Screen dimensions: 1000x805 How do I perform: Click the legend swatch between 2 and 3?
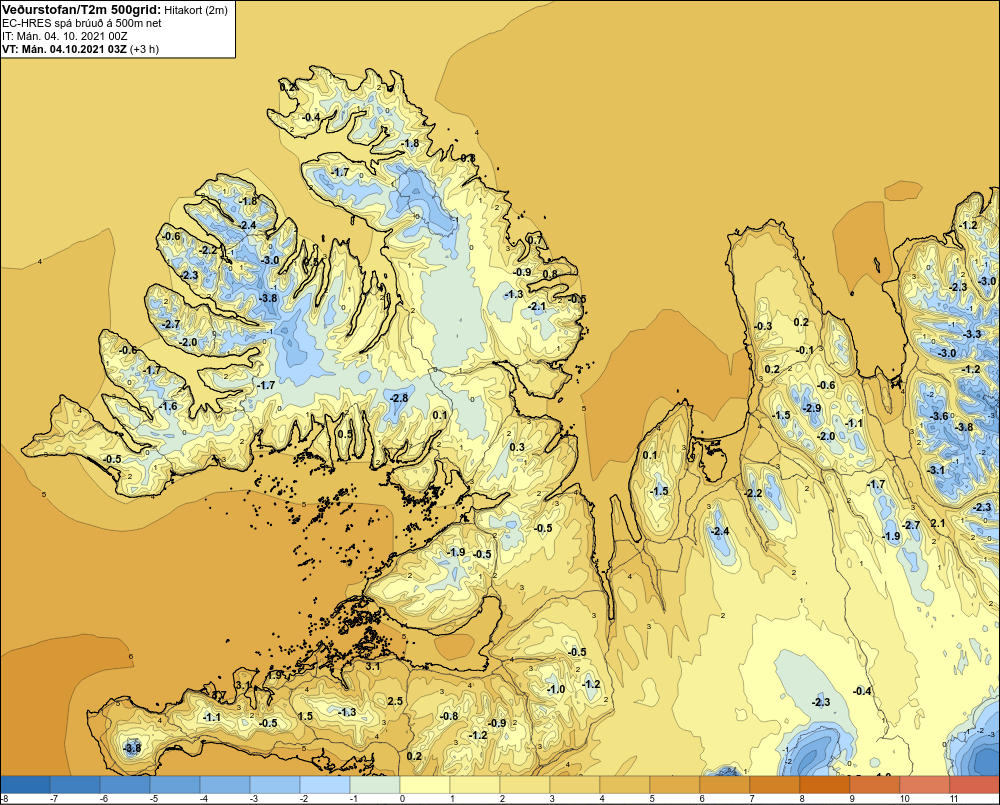pyautogui.click(x=525, y=785)
